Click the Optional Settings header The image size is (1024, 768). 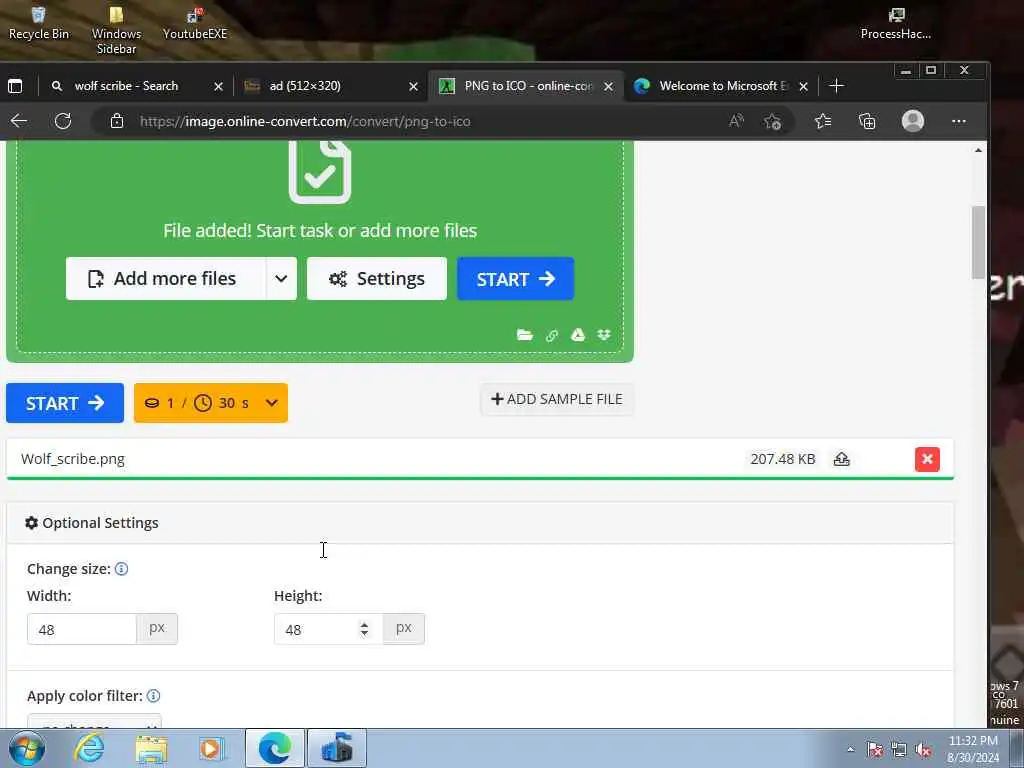[x=480, y=523]
